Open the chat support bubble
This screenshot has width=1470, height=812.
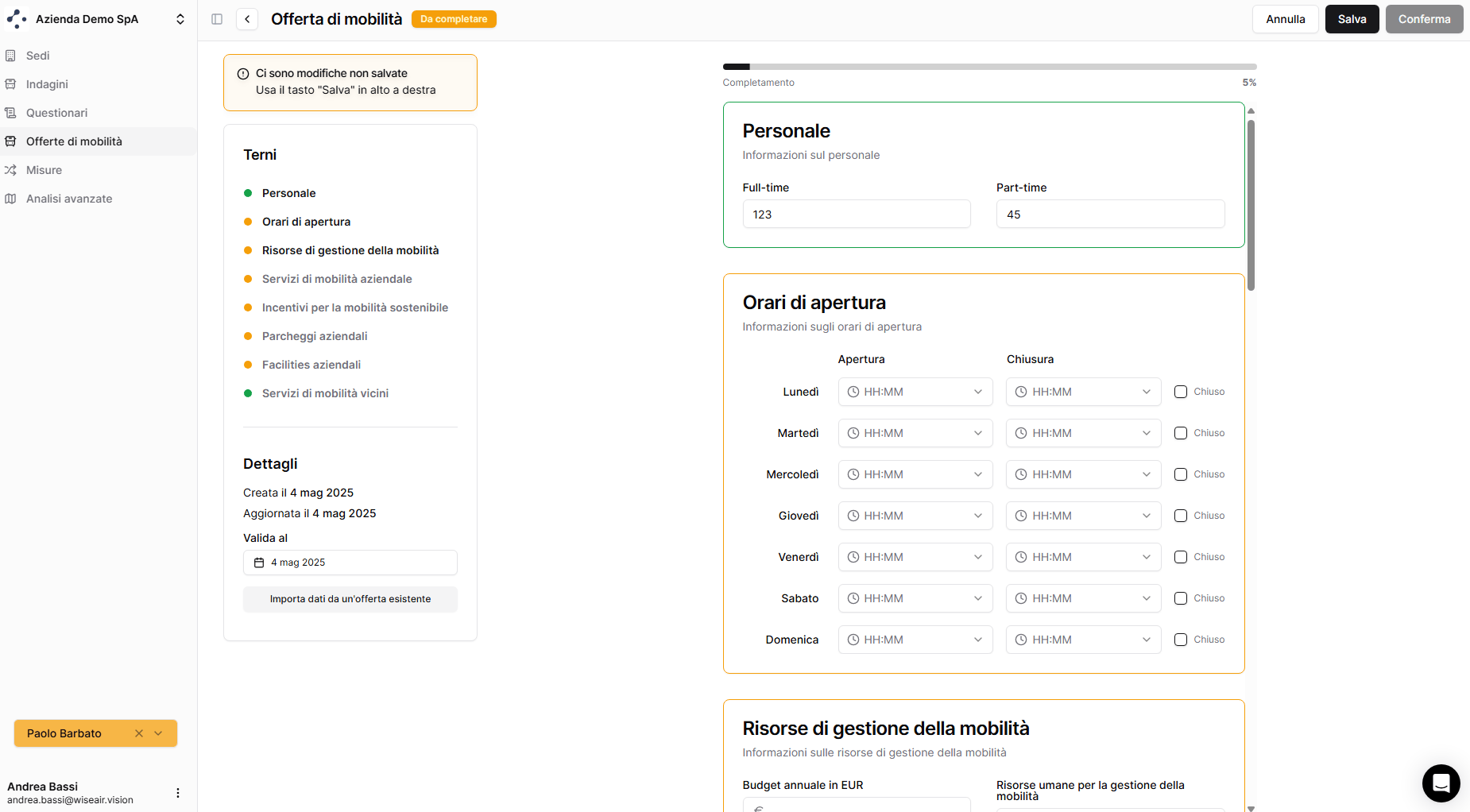tap(1441, 783)
